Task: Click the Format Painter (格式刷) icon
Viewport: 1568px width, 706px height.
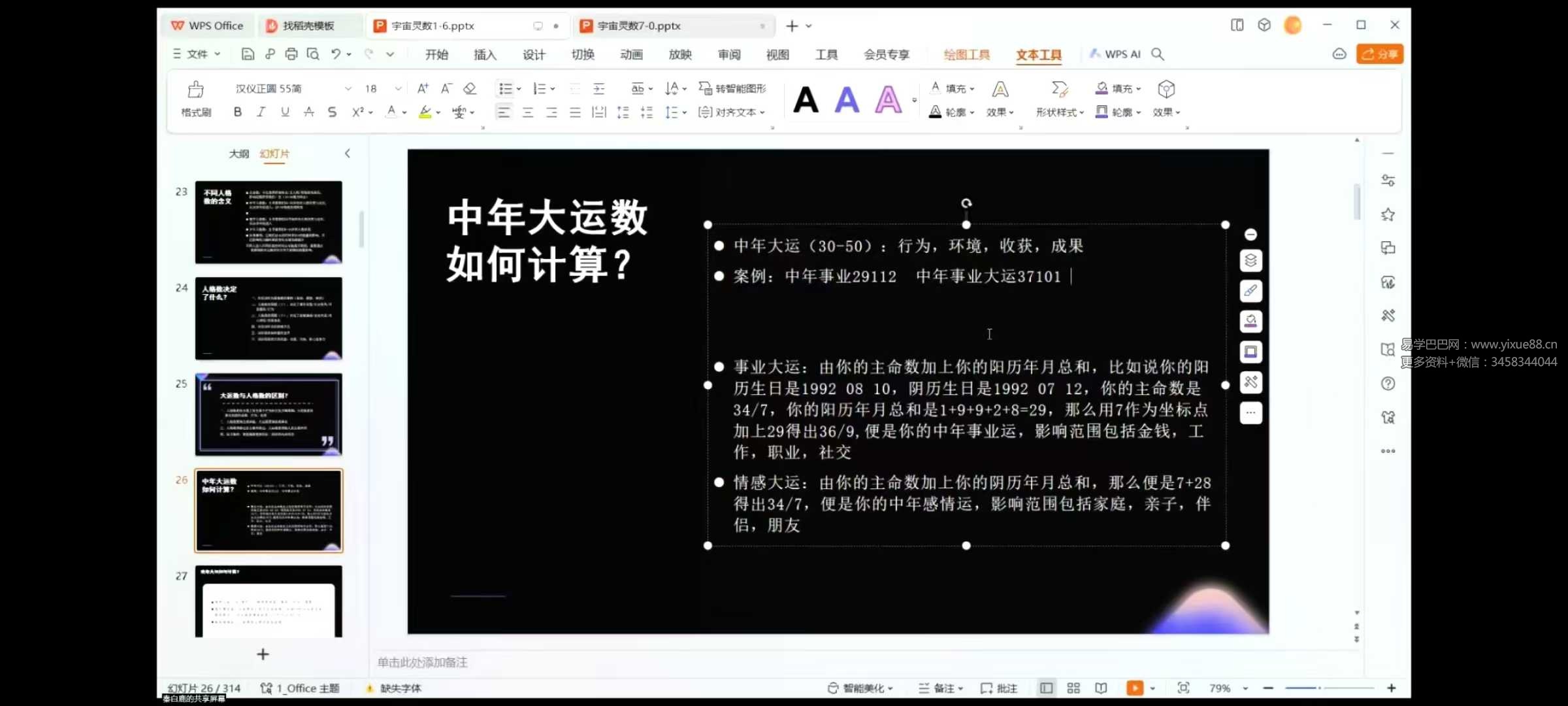Action: point(196,90)
